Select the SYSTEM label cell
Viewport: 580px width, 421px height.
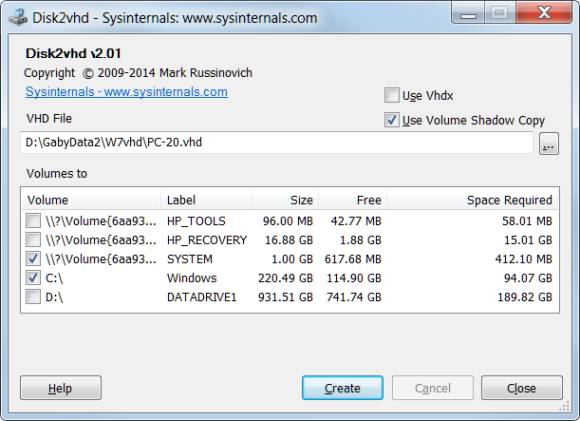tap(190, 259)
